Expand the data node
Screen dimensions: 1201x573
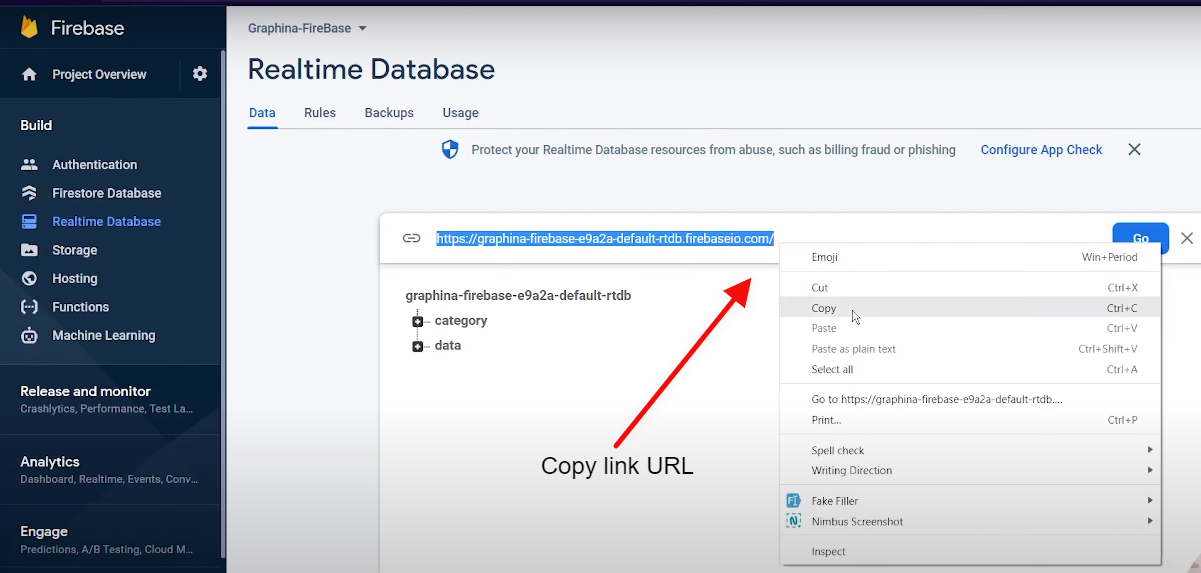click(x=418, y=346)
